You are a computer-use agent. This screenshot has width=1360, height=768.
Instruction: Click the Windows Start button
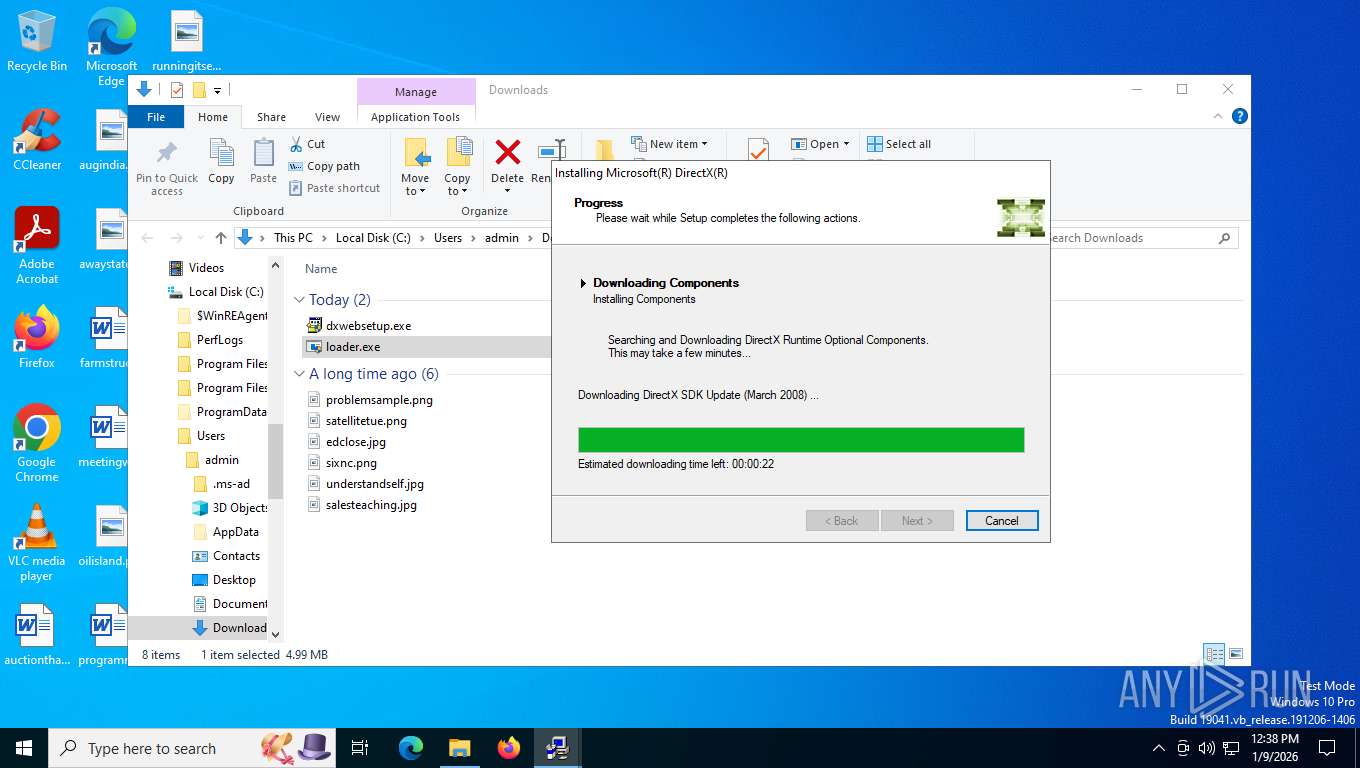point(24,748)
